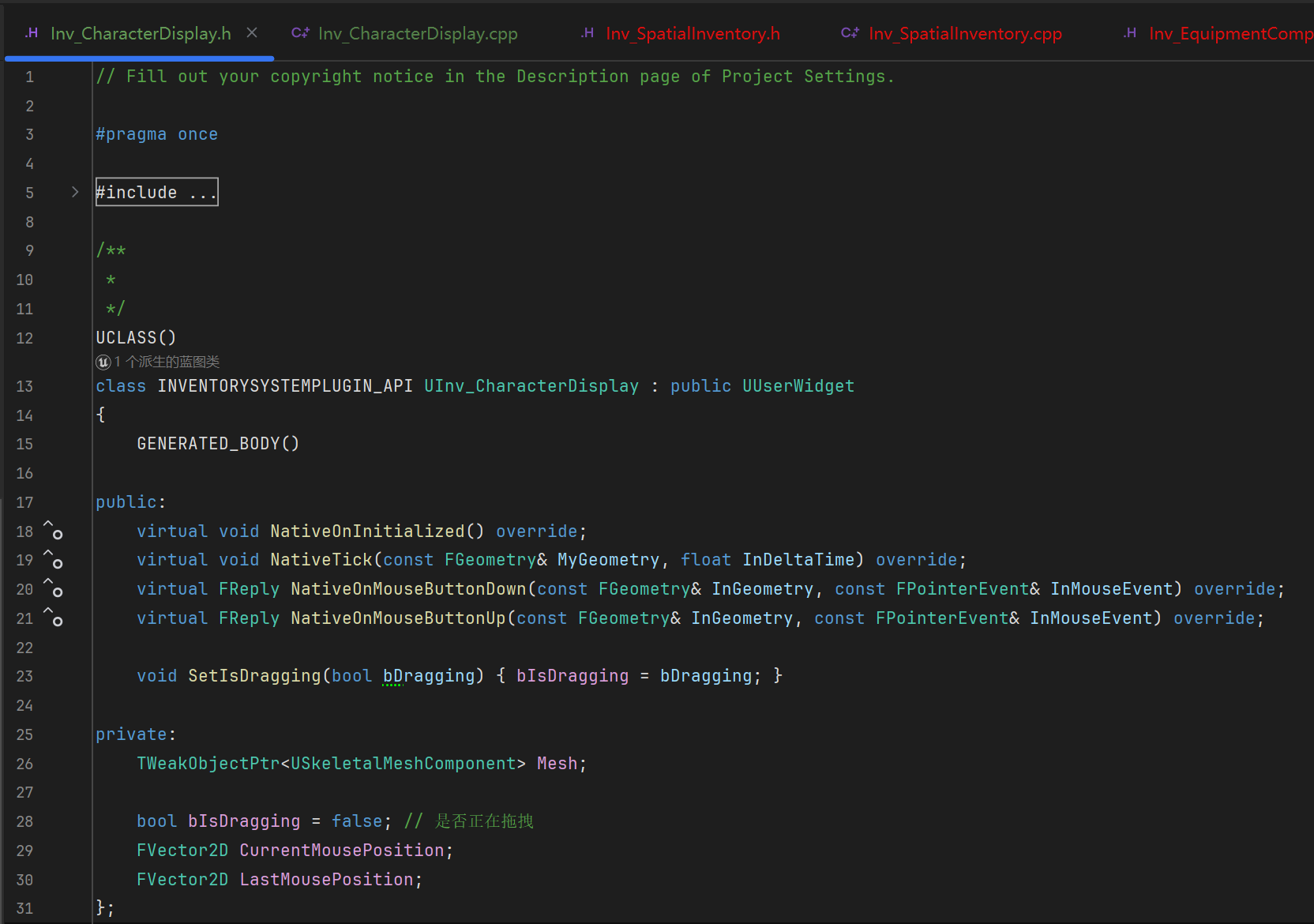
Task: Click the 'private:' access specifier
Action: [136, 734]
